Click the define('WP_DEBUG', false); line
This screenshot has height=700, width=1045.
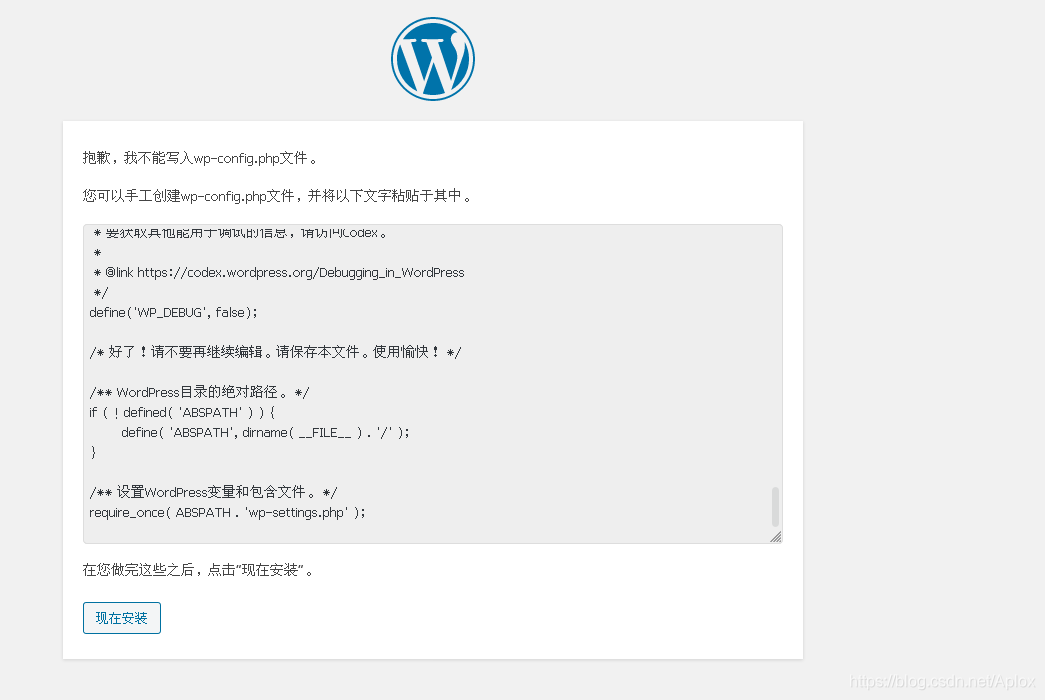pyautogui.click(x=173, y=313)
